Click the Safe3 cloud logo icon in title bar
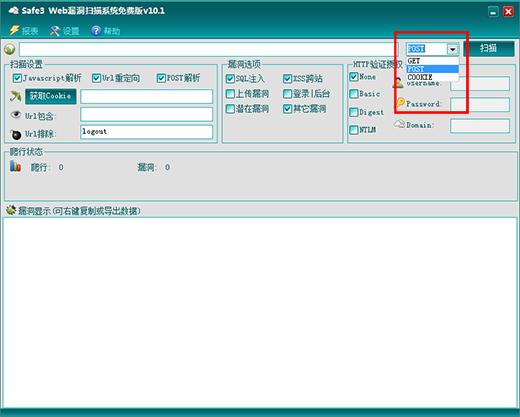The image size is (520, 417). pos(13,11)
